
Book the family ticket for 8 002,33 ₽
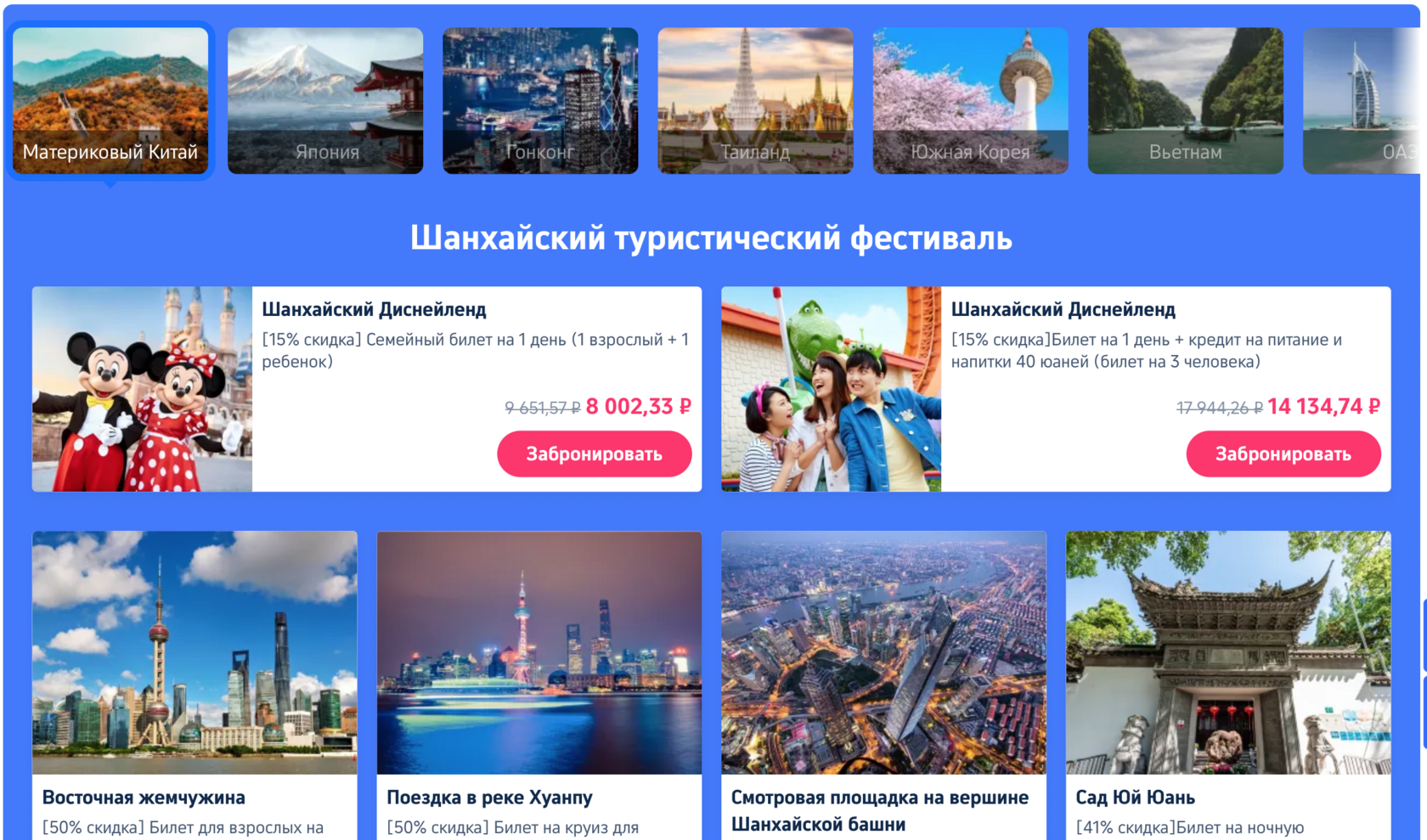(x=595, y=454)
